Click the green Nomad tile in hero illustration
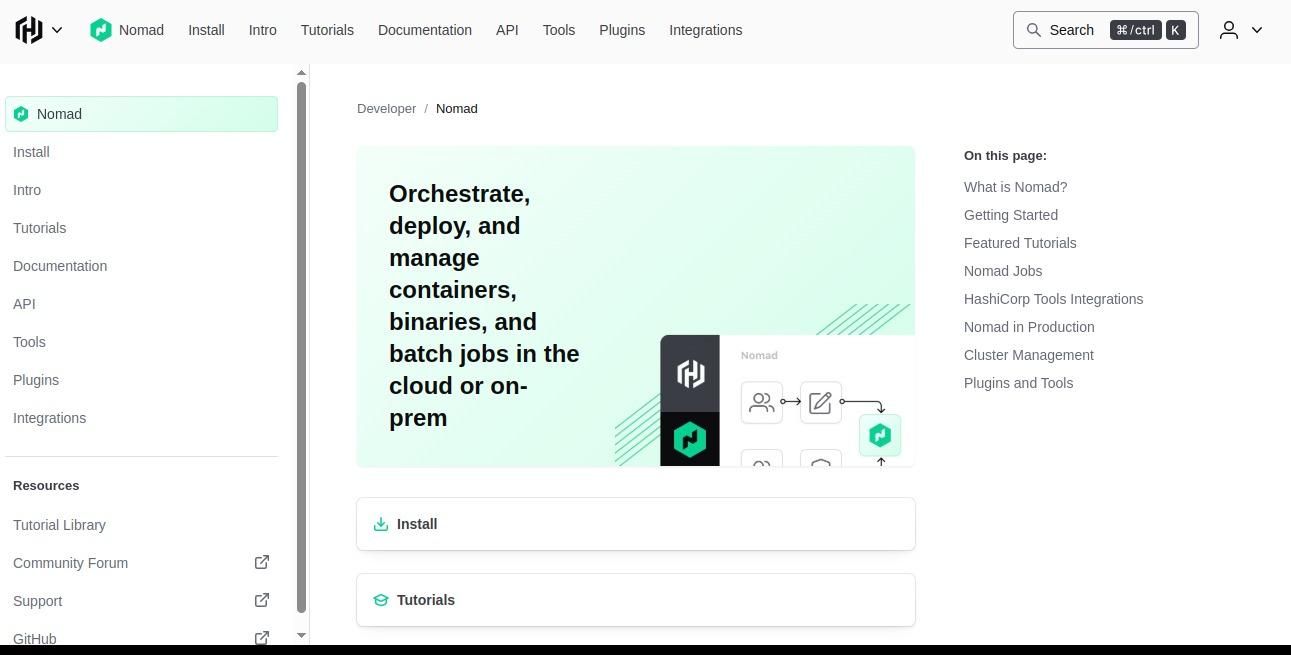This screenshot has width=1291, height=655. pos(690,439)
